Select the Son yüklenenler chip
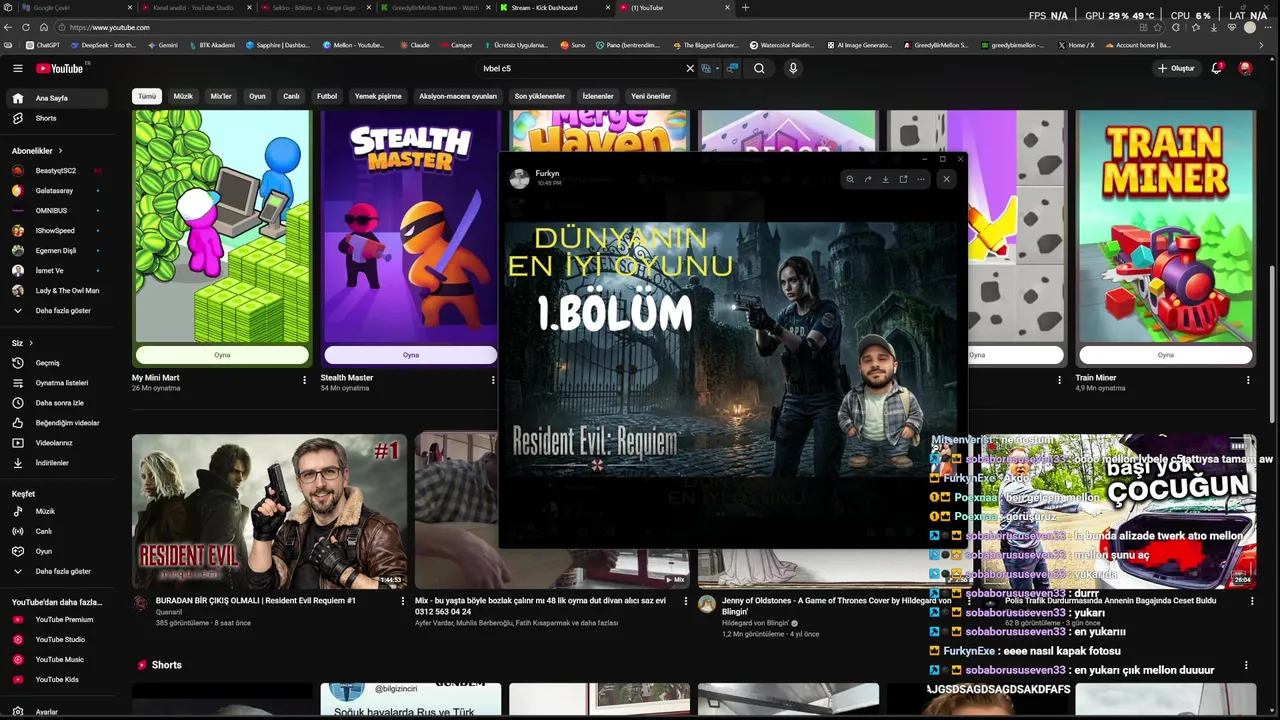Screen dimensions: 1280x720 540,96
